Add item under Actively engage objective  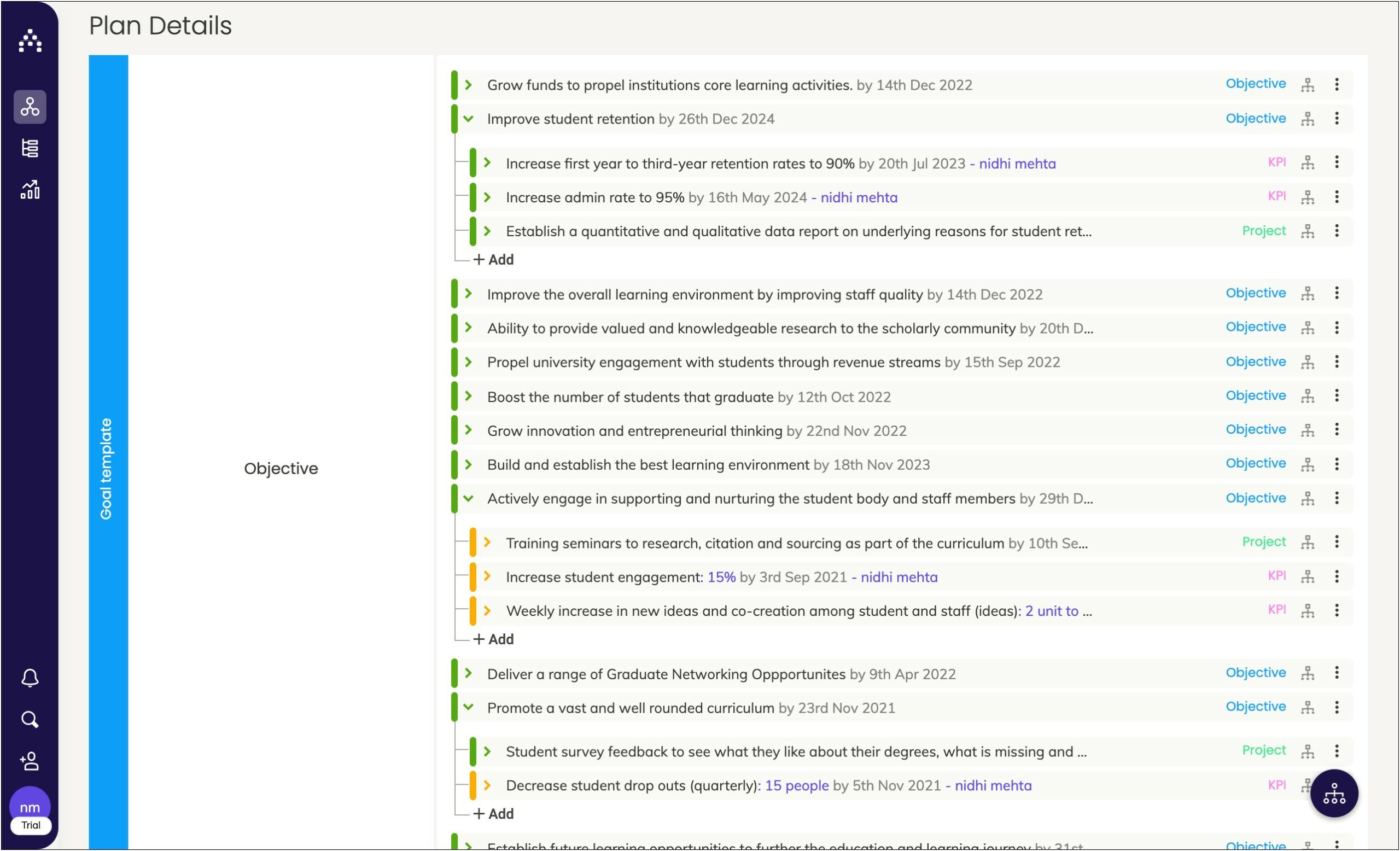tap(494, 639)
